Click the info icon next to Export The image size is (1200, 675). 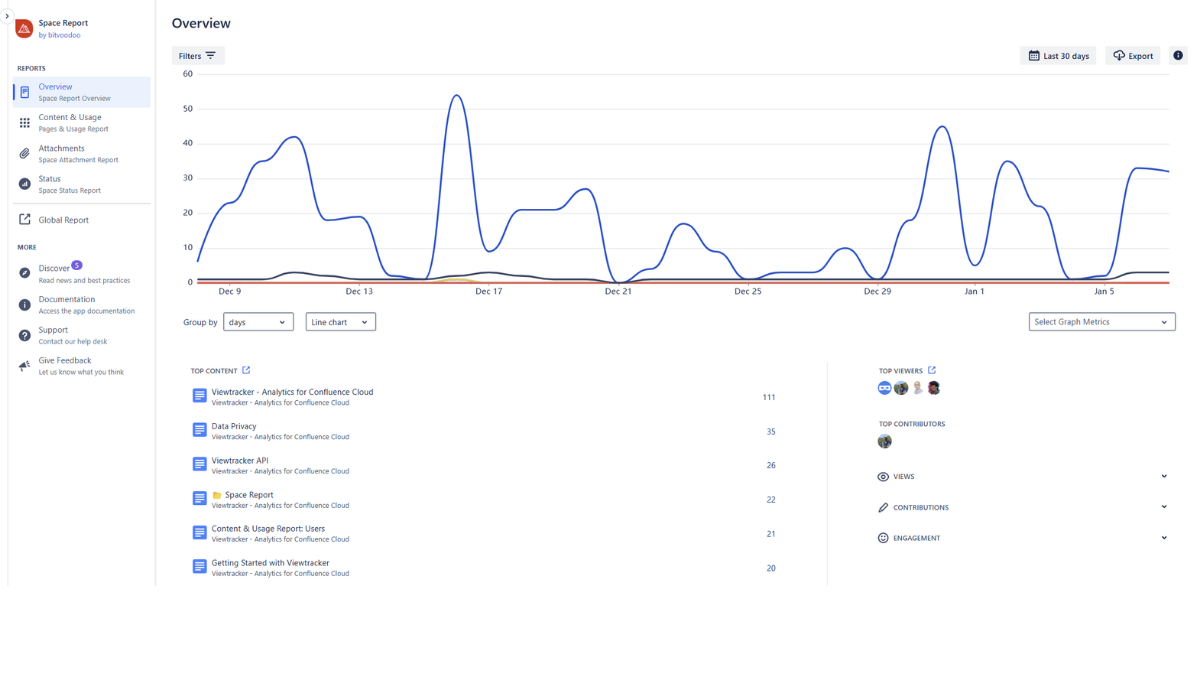[1178, 56]
